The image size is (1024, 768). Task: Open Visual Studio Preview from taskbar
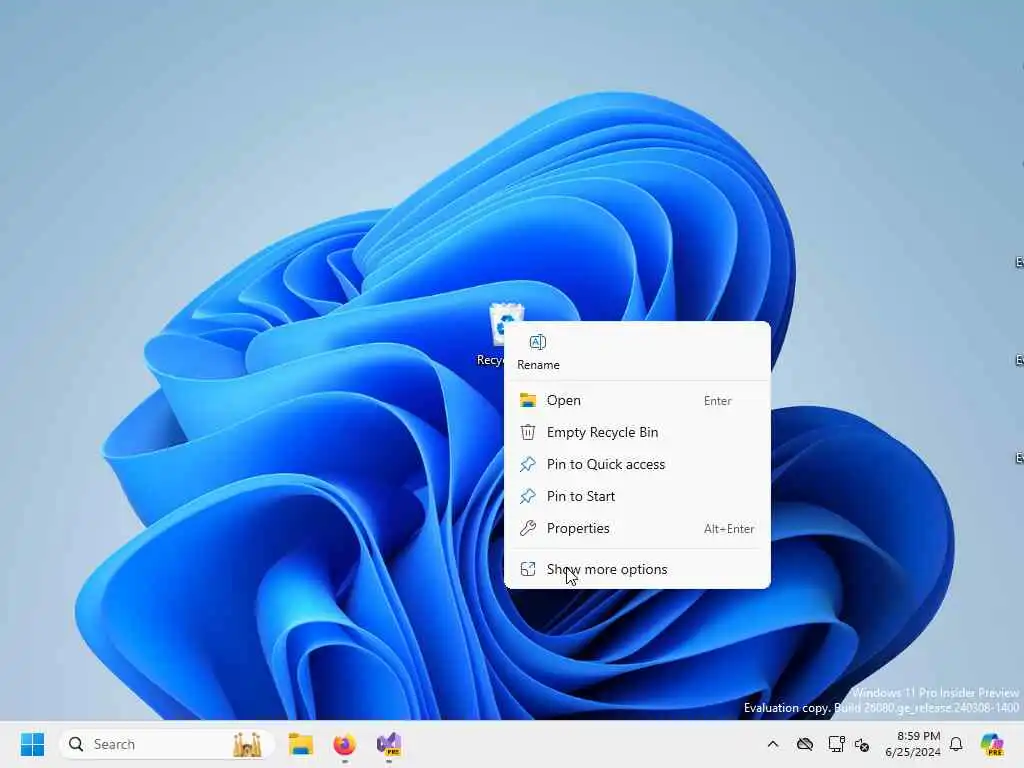click(x=389, y=744)
